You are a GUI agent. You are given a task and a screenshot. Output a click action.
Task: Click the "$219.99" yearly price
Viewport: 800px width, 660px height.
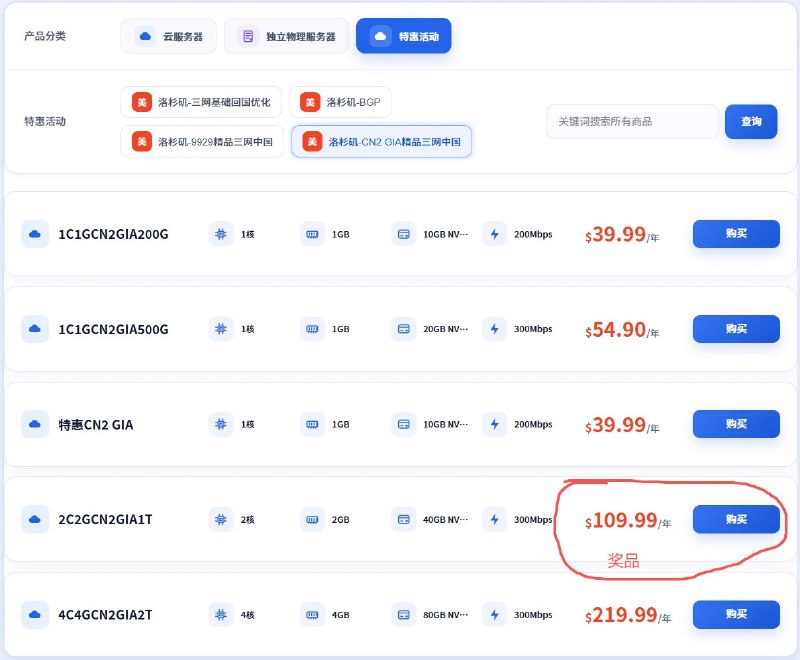(x=628, y=615)
